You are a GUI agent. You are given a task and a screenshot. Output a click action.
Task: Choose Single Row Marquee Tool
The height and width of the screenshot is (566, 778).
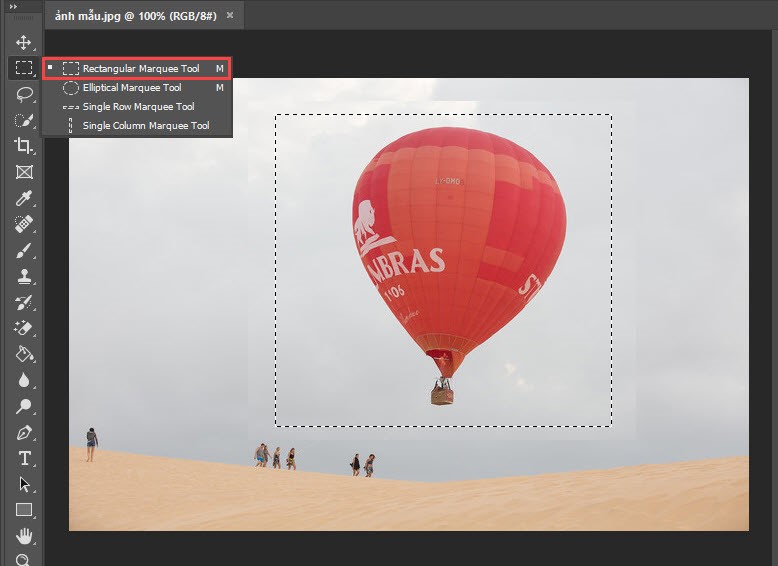pyautogui.click(x=137, y=107)
